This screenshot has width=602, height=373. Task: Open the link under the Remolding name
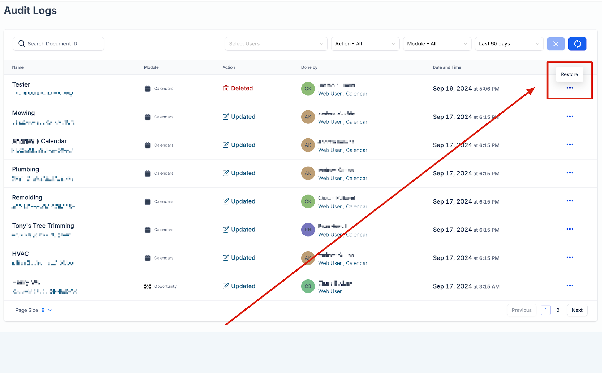[x=43, y=206]
